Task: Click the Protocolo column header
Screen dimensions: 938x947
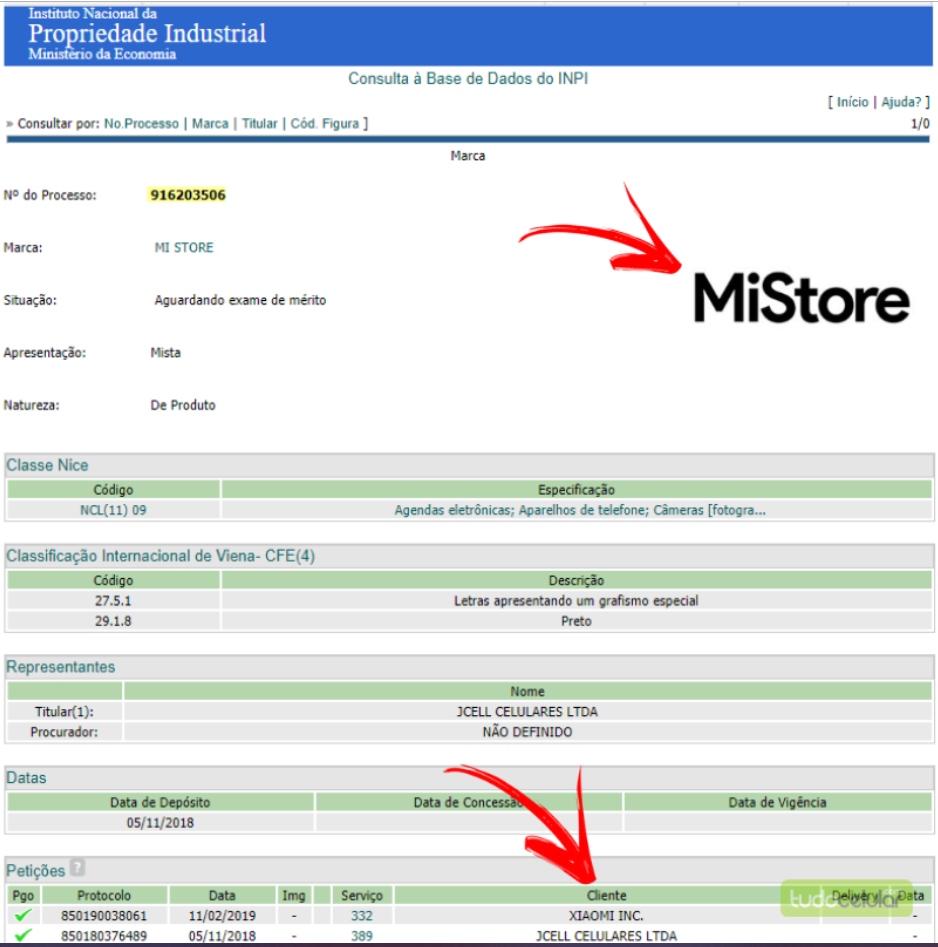Action: (104, 895)
